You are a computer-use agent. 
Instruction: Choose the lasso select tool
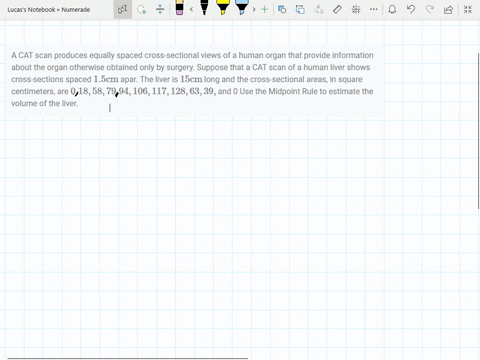pos(142,9)
